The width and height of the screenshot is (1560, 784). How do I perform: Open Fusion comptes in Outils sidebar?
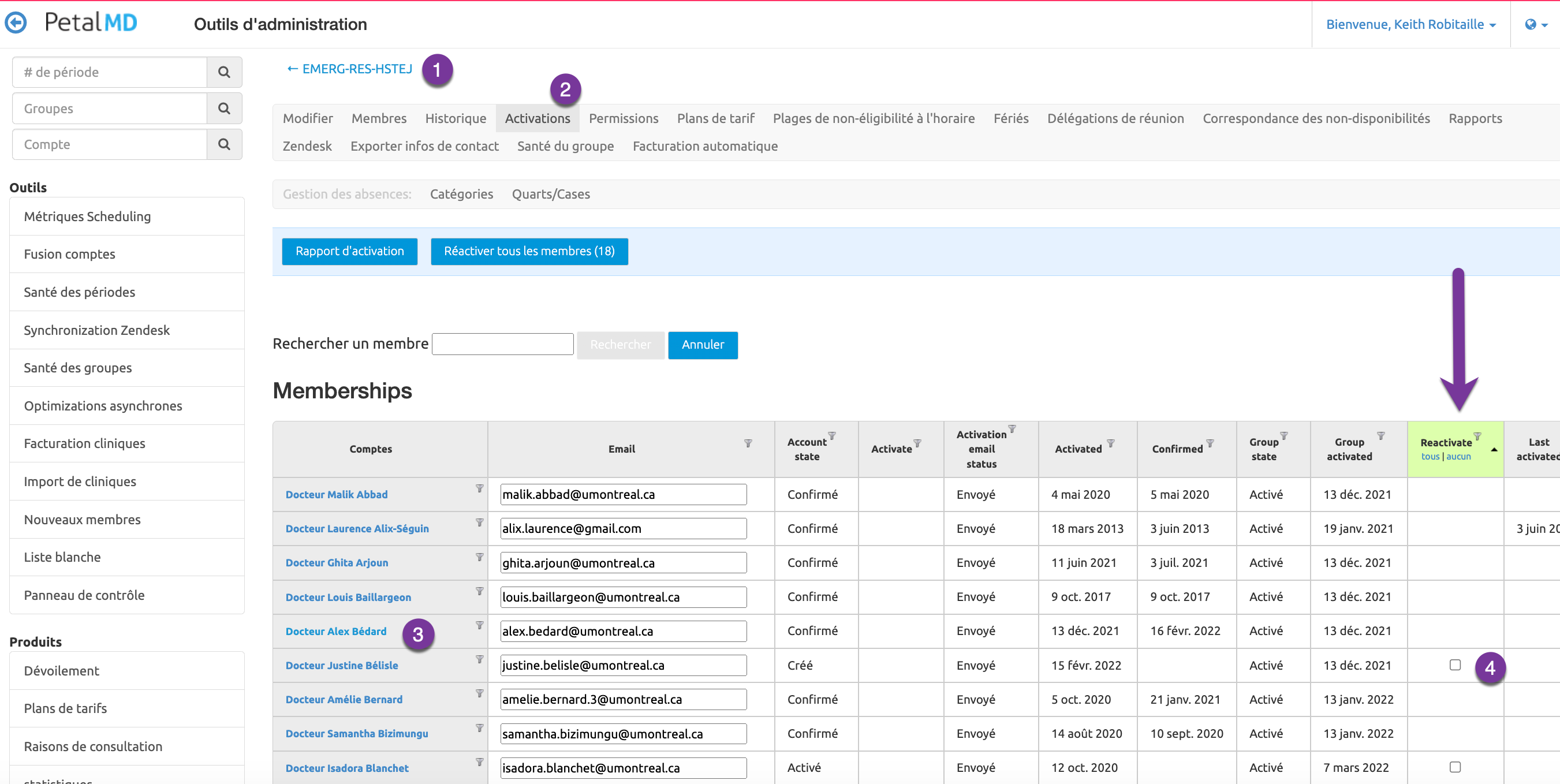pyautogui.click(x=126, y=254)
